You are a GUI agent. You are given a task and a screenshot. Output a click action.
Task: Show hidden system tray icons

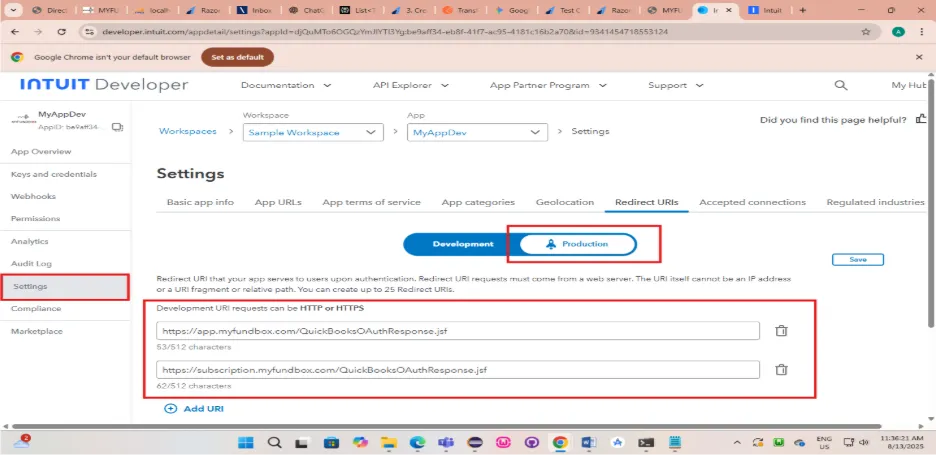[x=737, y=443]
